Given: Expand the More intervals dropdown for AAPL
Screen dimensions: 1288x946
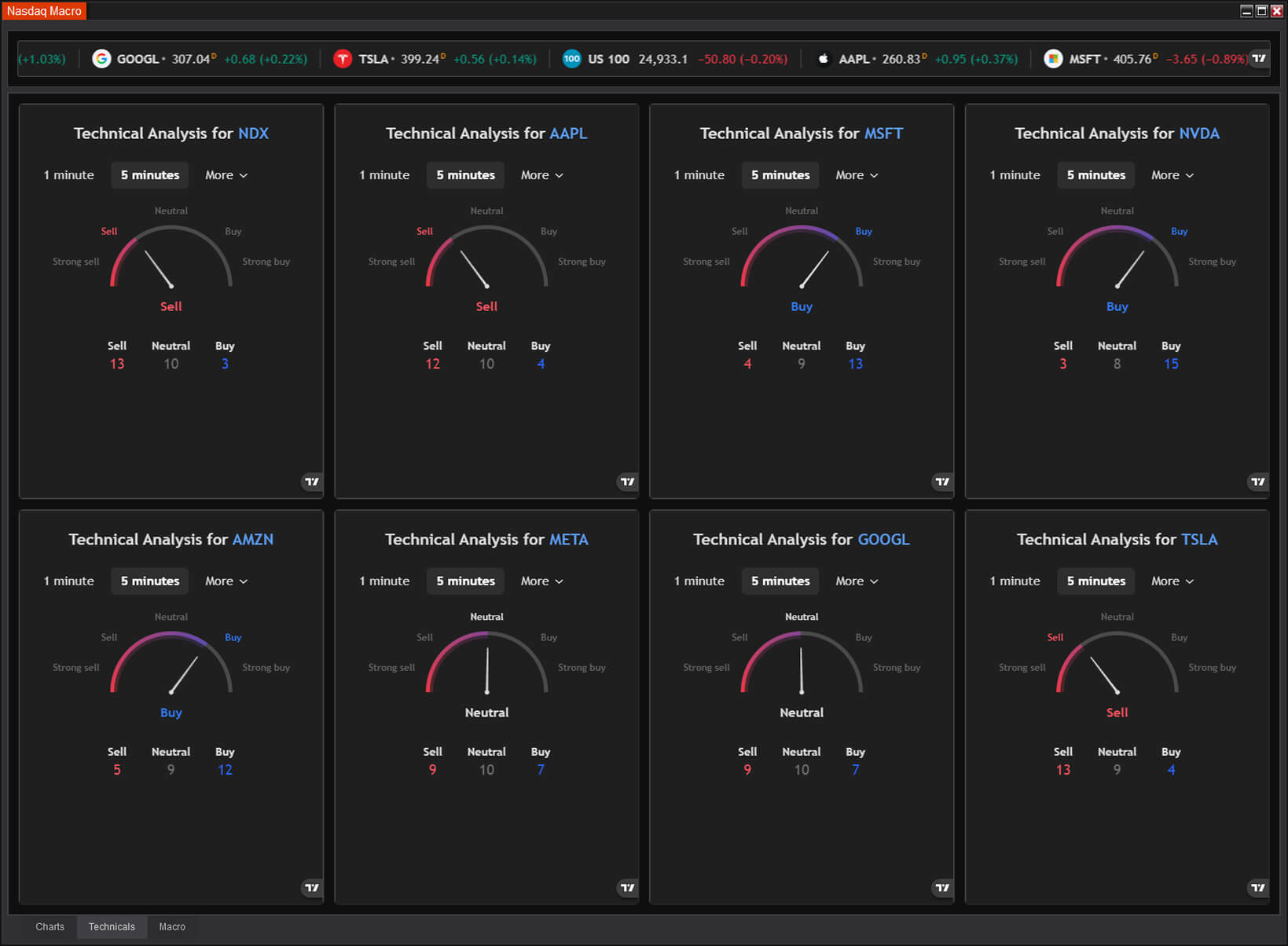Looking at the screenshot, I should pos(541,175).
